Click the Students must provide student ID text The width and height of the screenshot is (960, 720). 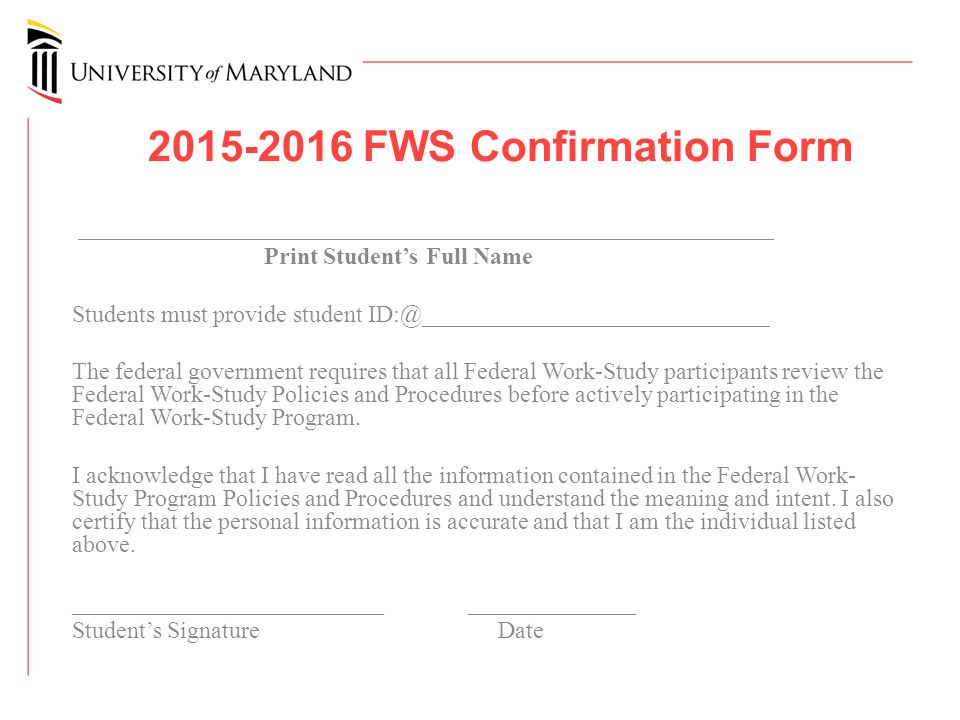click(236, 315)
